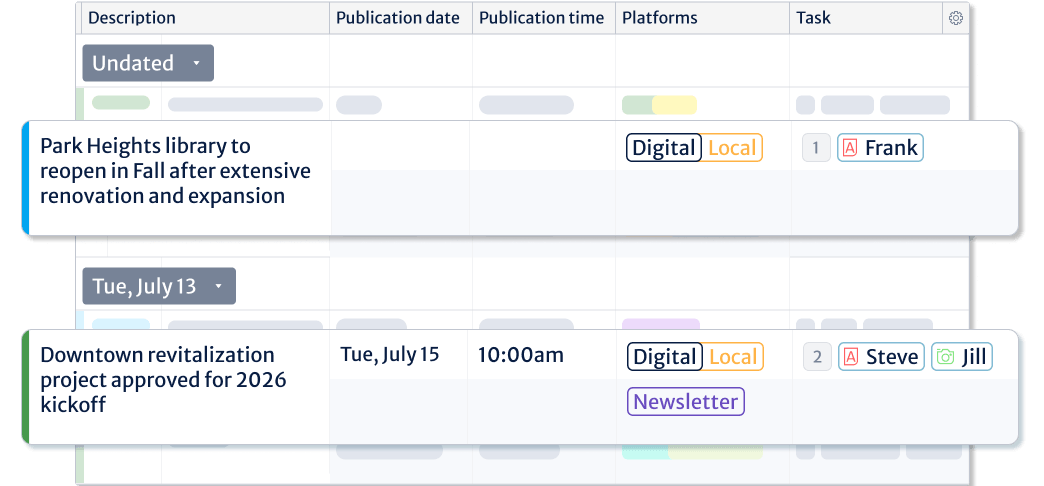
Task: Click blue status bar on Park Heights row
Action: click(25, 178)
